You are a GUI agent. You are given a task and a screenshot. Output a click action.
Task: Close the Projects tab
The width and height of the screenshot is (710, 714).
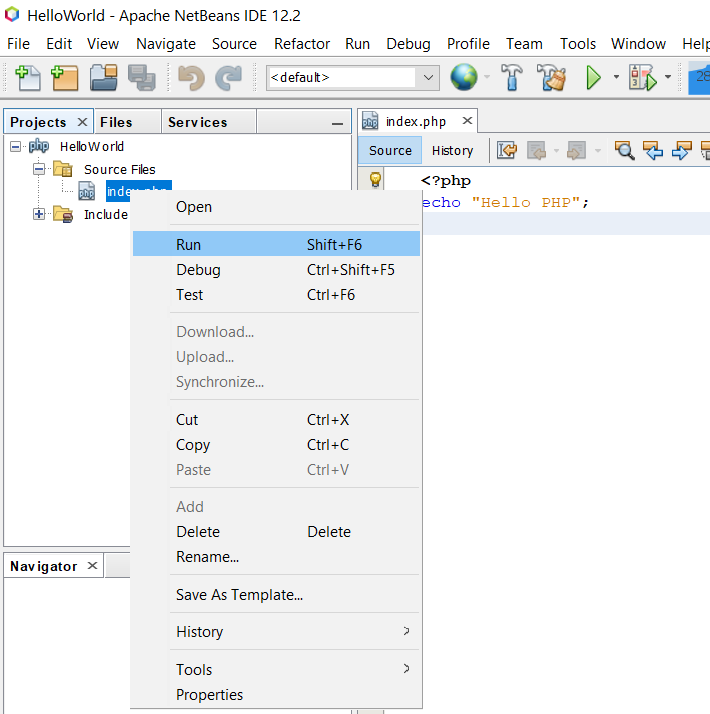point(82,122)
